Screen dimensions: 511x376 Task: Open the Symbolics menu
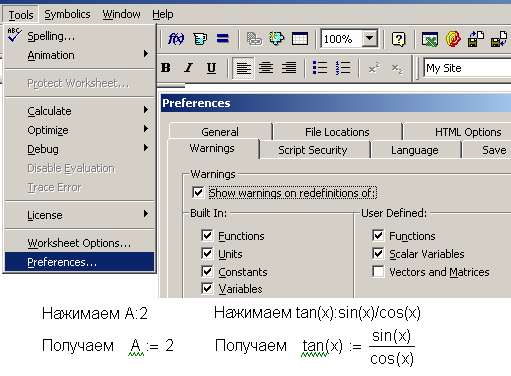[x=67, y=14]
